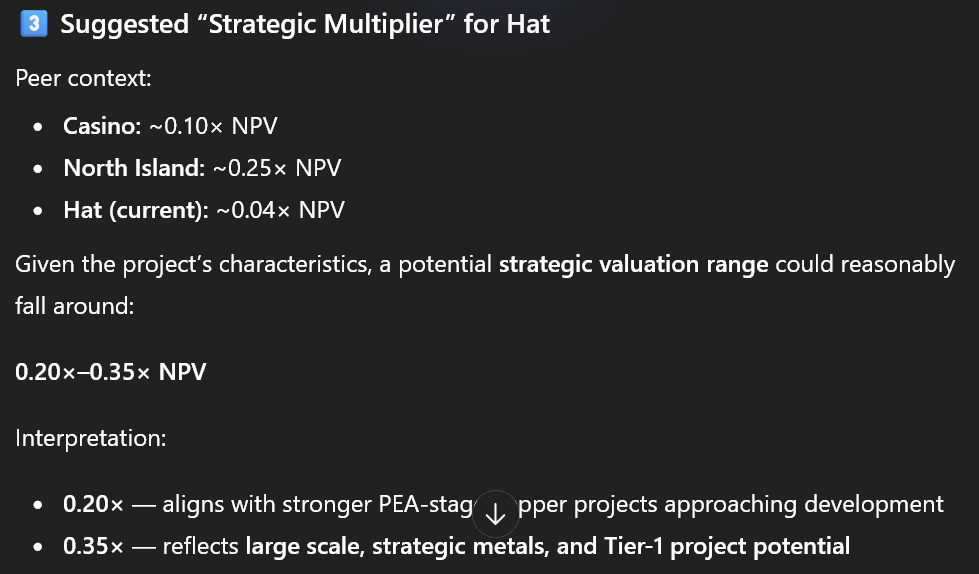Click the bold 'strategic valuation range' phrase
The height and width of the screenshot is (574, 979).
(x=634, y=264)
